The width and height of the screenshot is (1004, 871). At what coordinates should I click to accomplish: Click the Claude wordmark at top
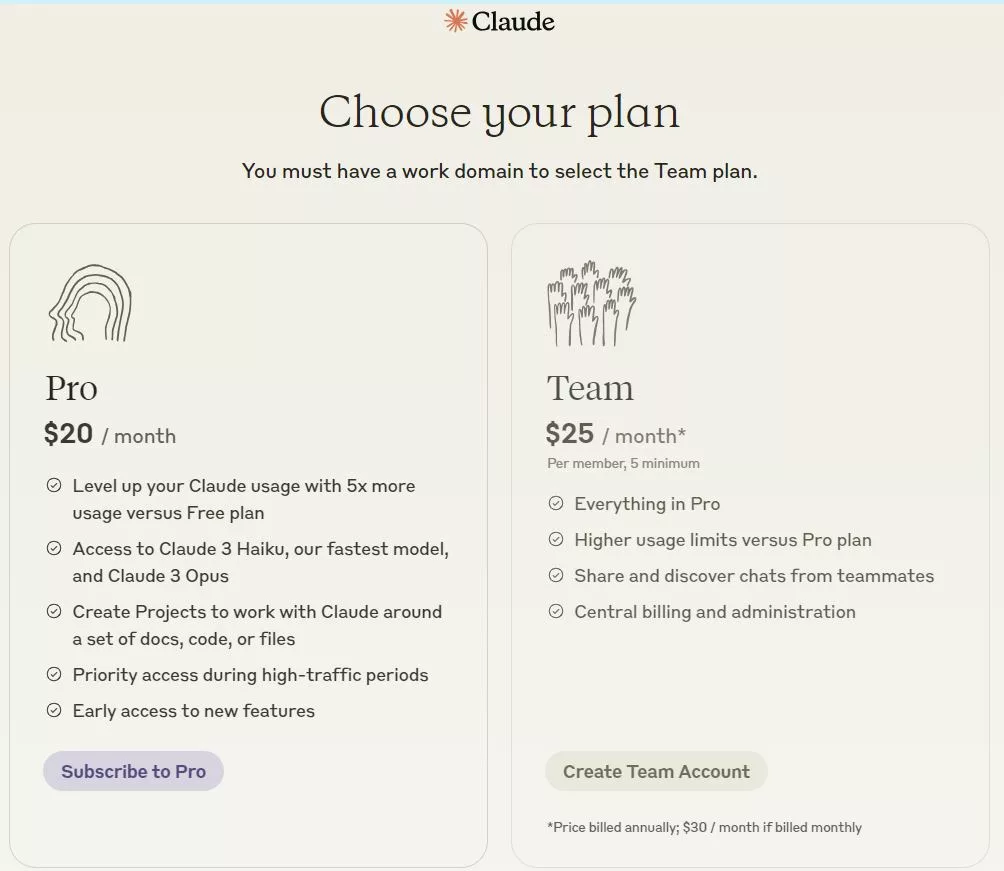[x=513, y=22]
